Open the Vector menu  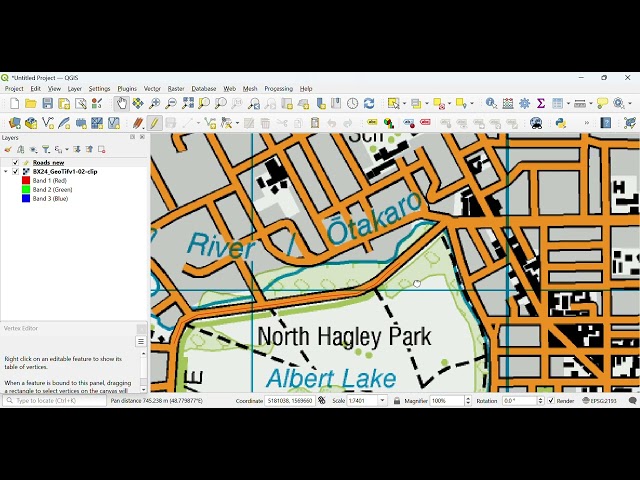pyautogui.click(x=152, y=89)
